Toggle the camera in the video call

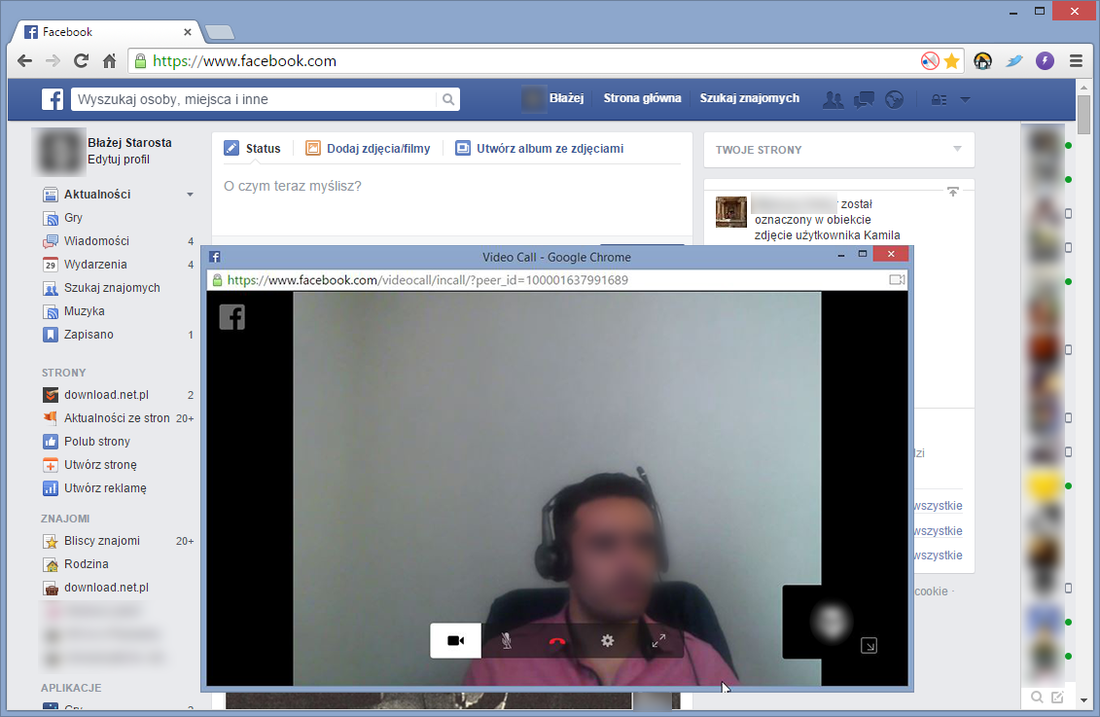tap(456, 641)
